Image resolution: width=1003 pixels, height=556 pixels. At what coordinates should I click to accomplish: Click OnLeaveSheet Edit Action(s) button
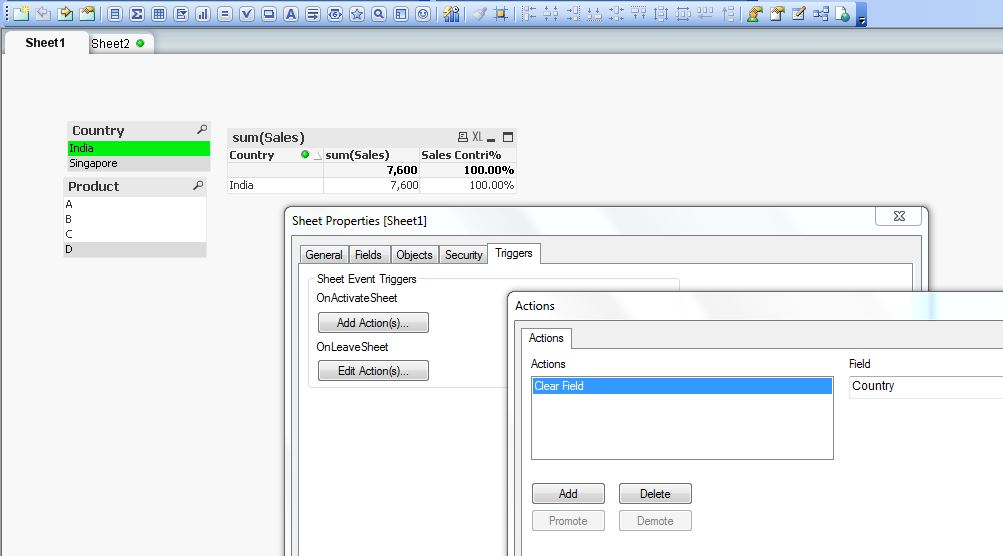[x=373, y=370]
